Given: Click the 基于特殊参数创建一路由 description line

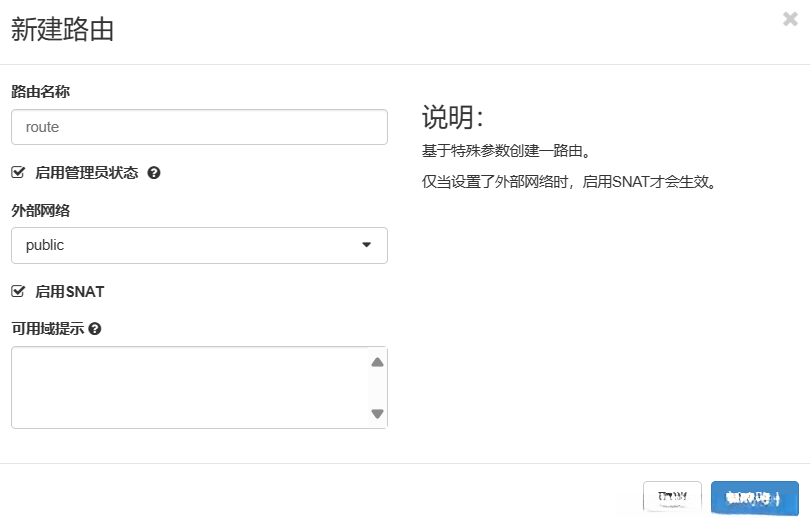Looking at the screenshot, I should [x=506, y=151].
